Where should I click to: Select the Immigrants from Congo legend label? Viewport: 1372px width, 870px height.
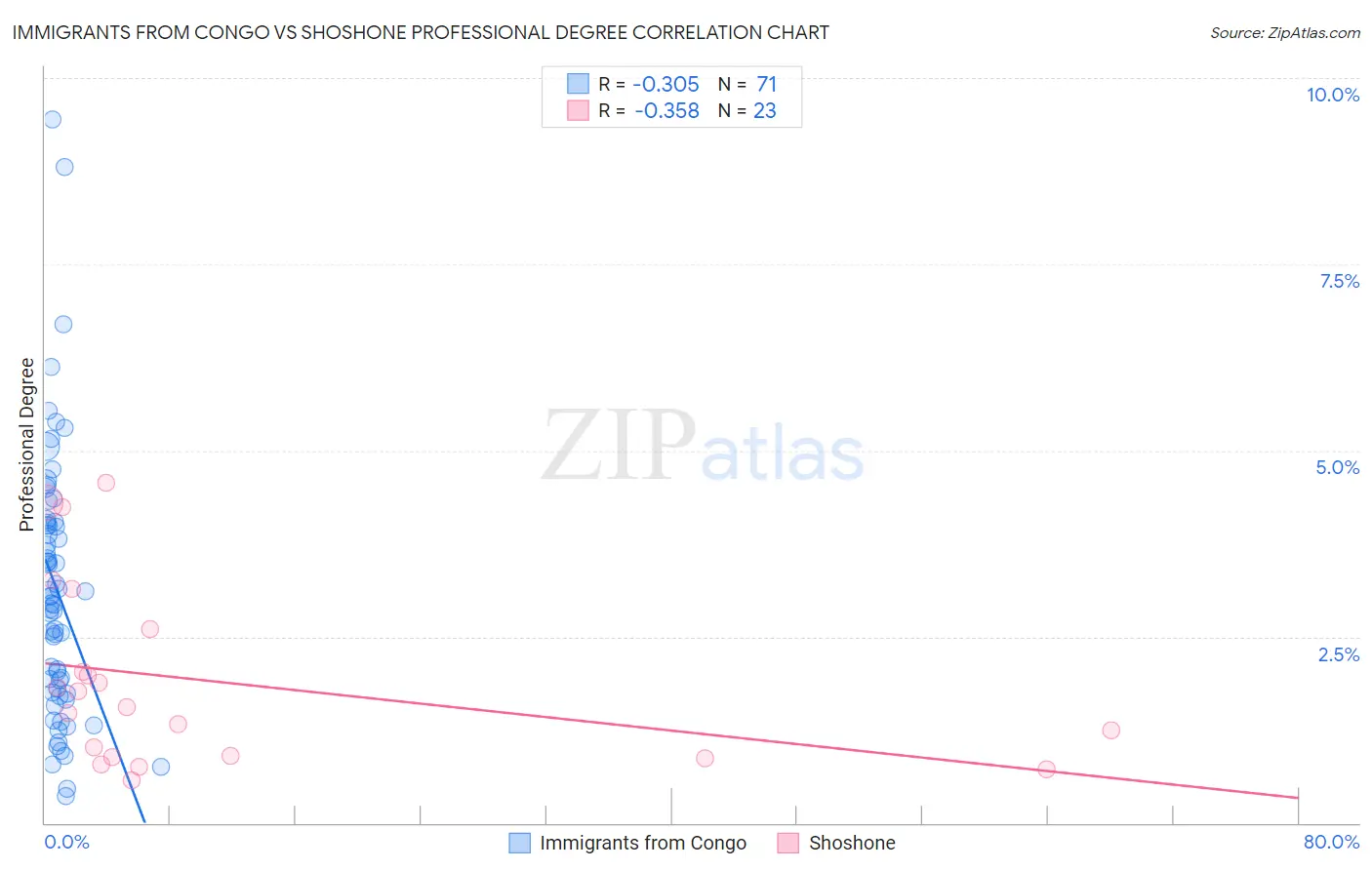[643, 843]
